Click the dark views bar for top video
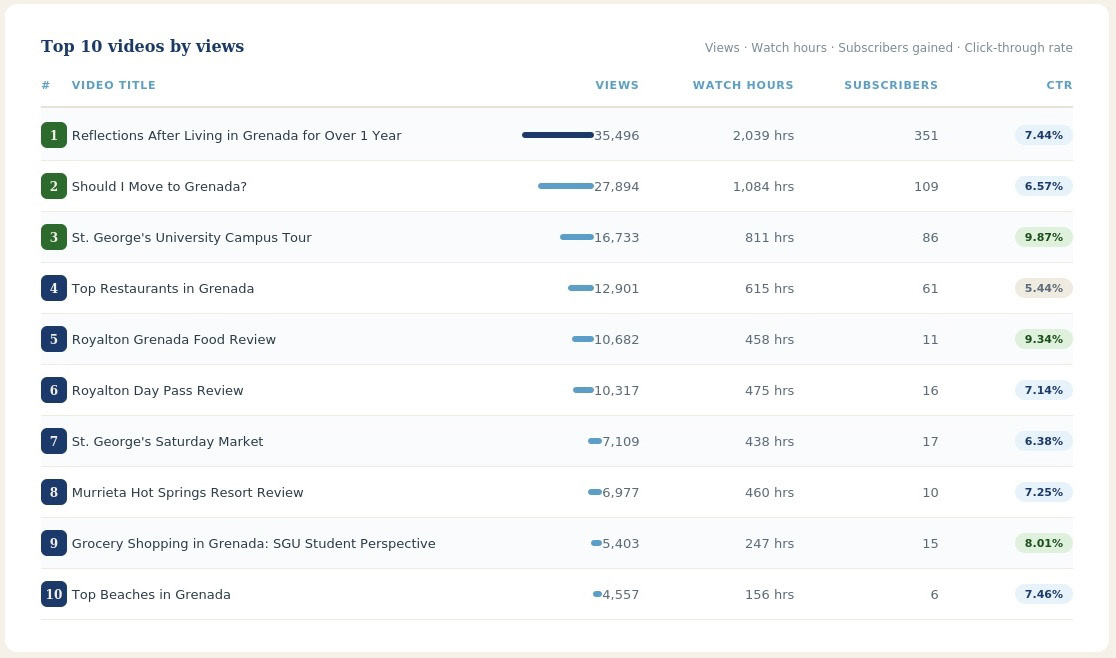 pos(558,135)
